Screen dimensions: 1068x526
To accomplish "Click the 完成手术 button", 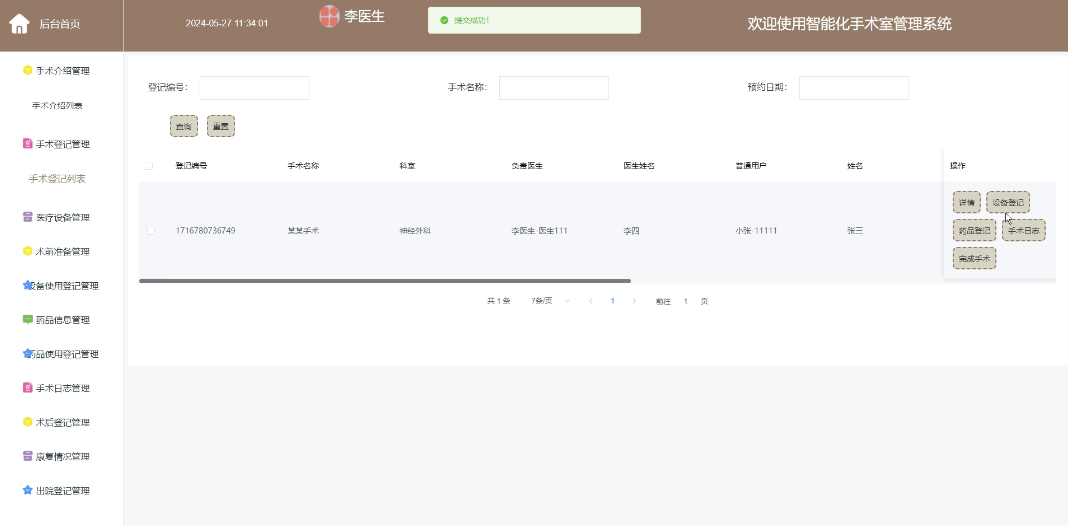I will 975,258.
